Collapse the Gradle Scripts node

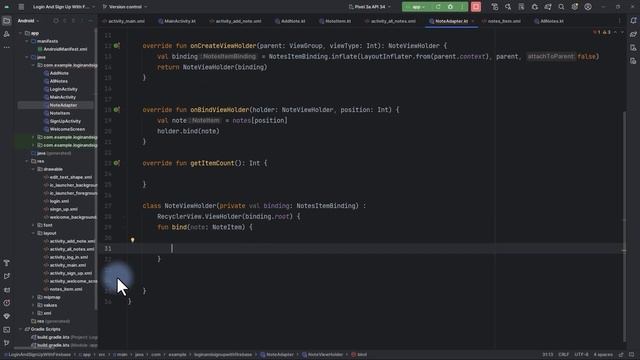point(20,329)
